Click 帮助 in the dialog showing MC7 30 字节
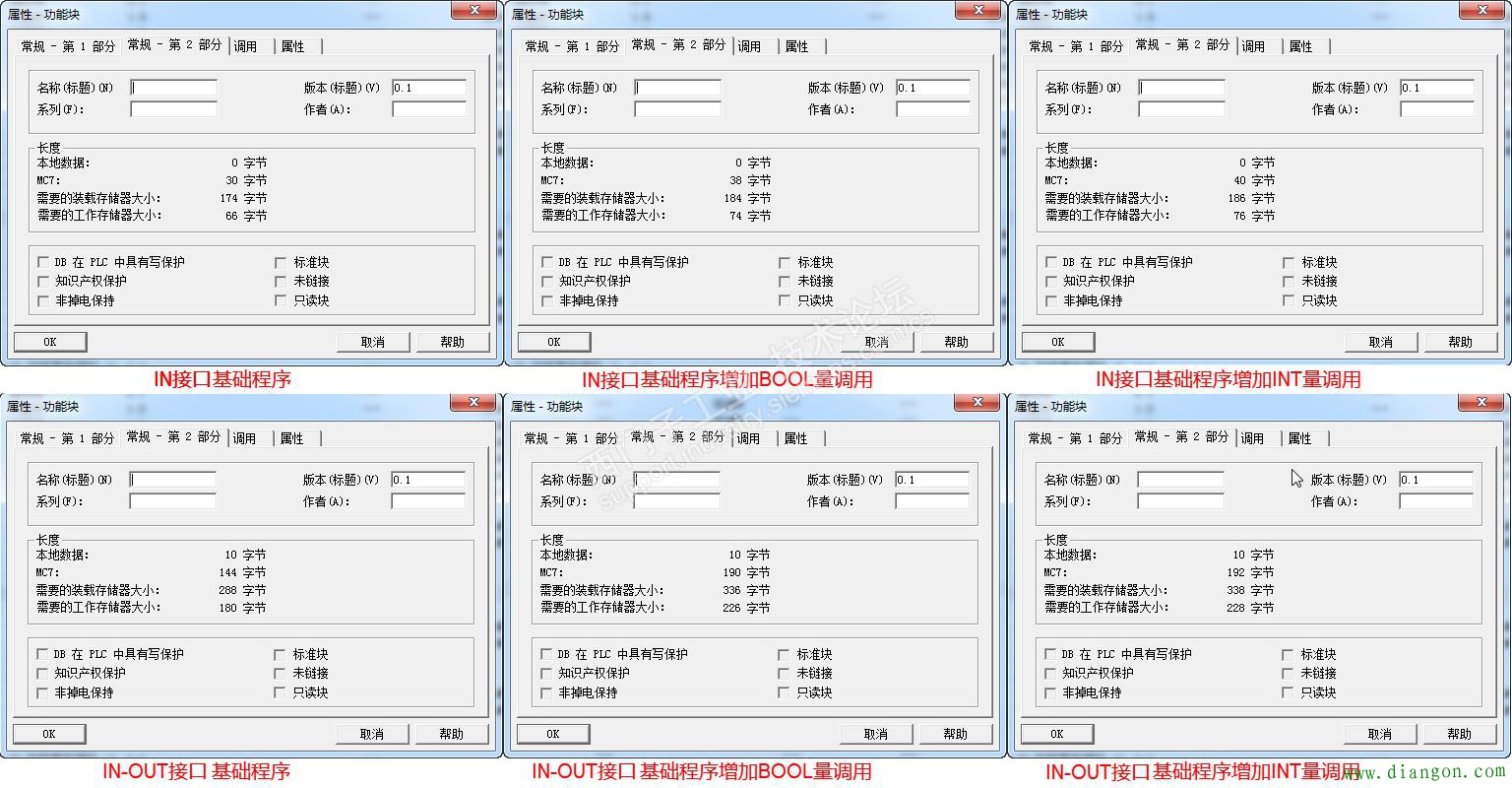Image resolution: width=1512 pixels, height=788 pixels. click(x=452, y=342)
